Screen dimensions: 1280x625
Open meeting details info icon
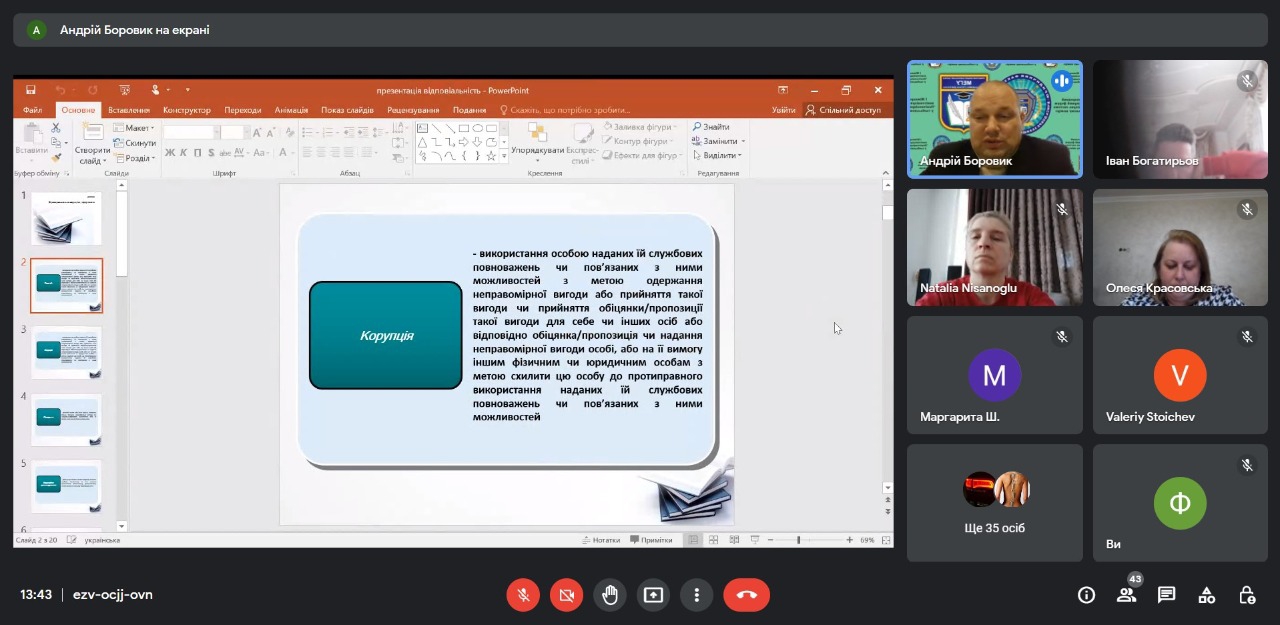pos(1086,595)
